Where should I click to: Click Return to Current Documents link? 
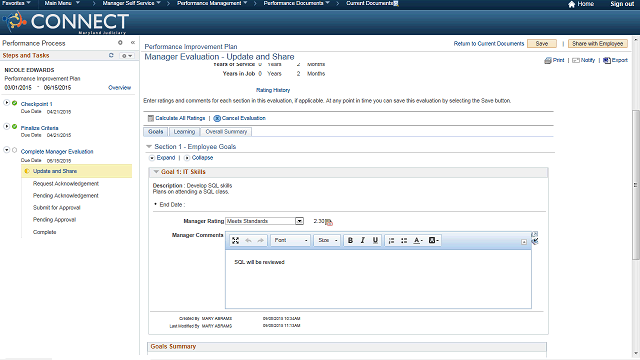(x=489, y=44)
